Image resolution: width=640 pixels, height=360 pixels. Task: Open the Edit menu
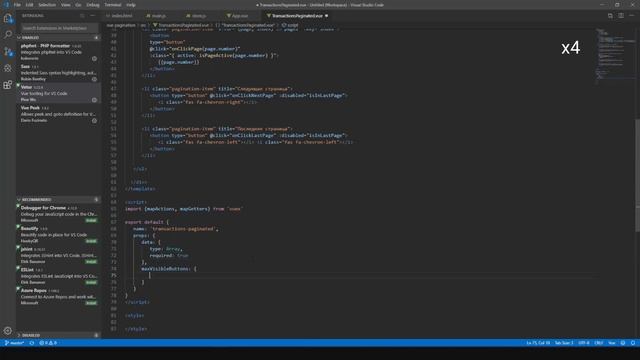coord(29,5)
